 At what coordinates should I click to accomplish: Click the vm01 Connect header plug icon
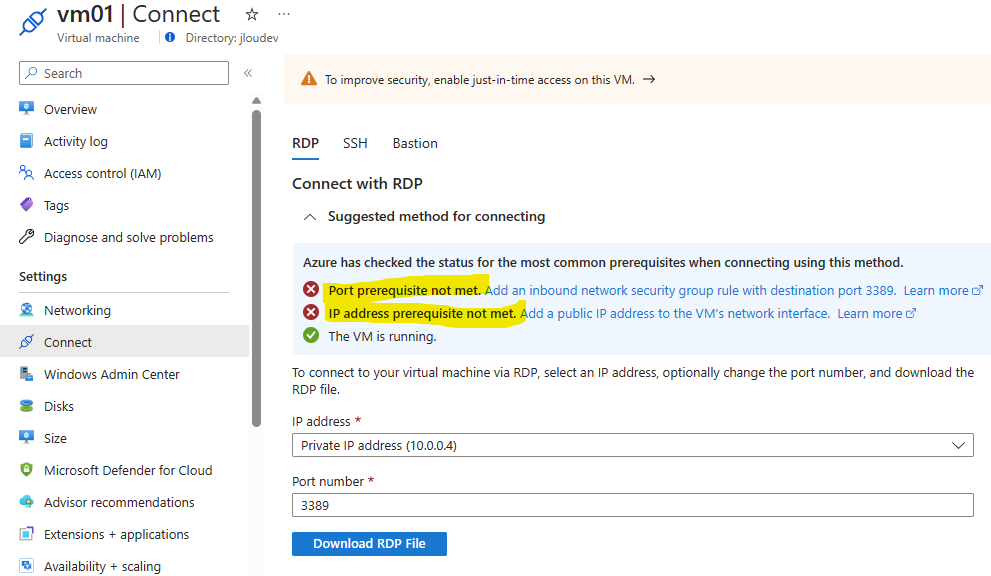click(x=32, y=21)
